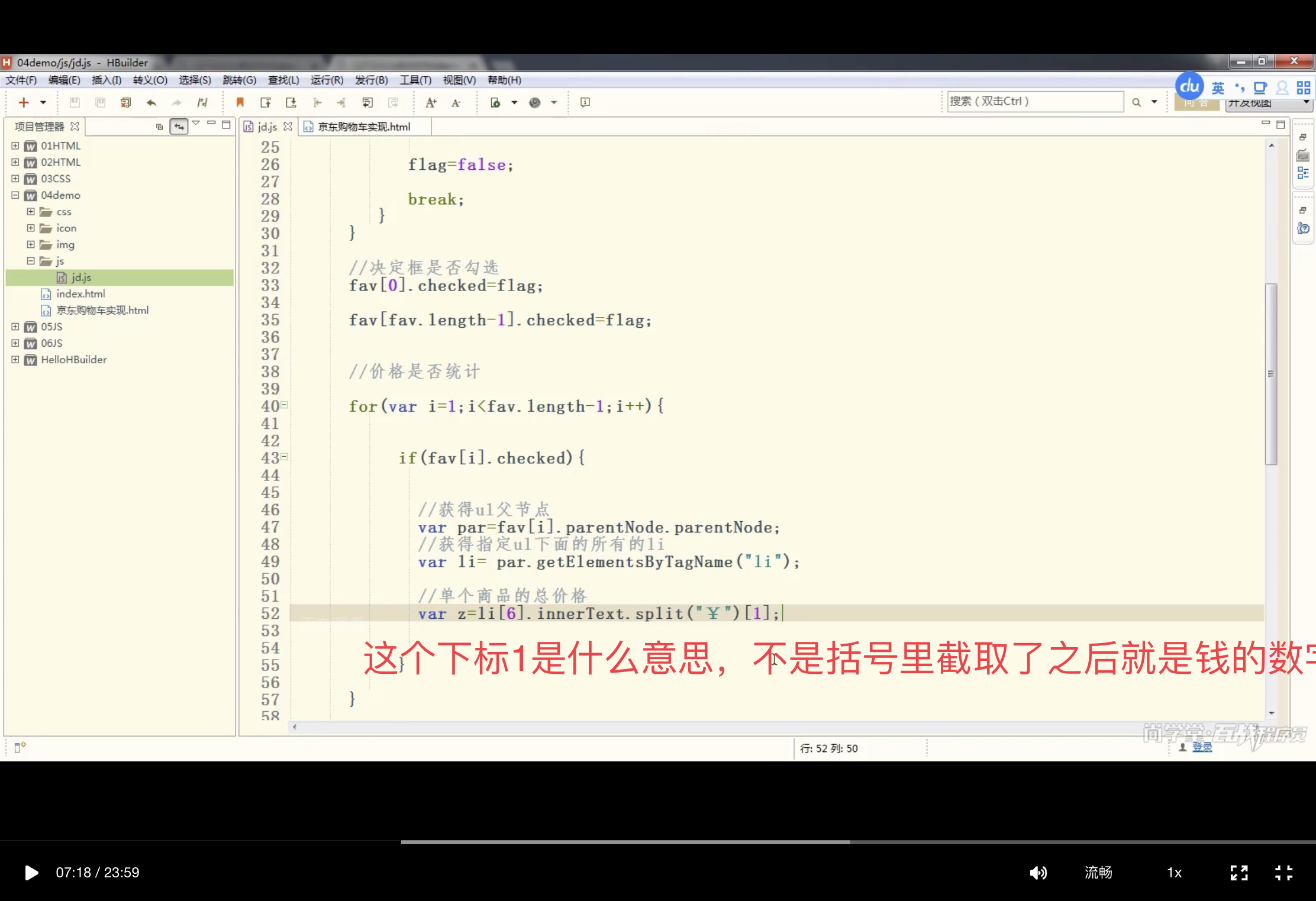Change 1x playback speed

coord(1175,873)
